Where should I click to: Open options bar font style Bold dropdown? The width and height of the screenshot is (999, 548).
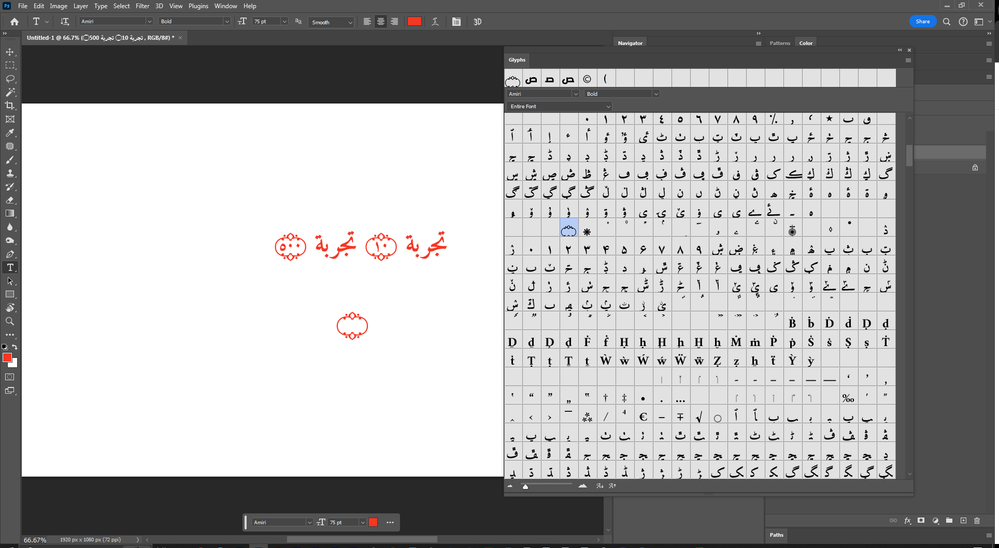(194, 22)
